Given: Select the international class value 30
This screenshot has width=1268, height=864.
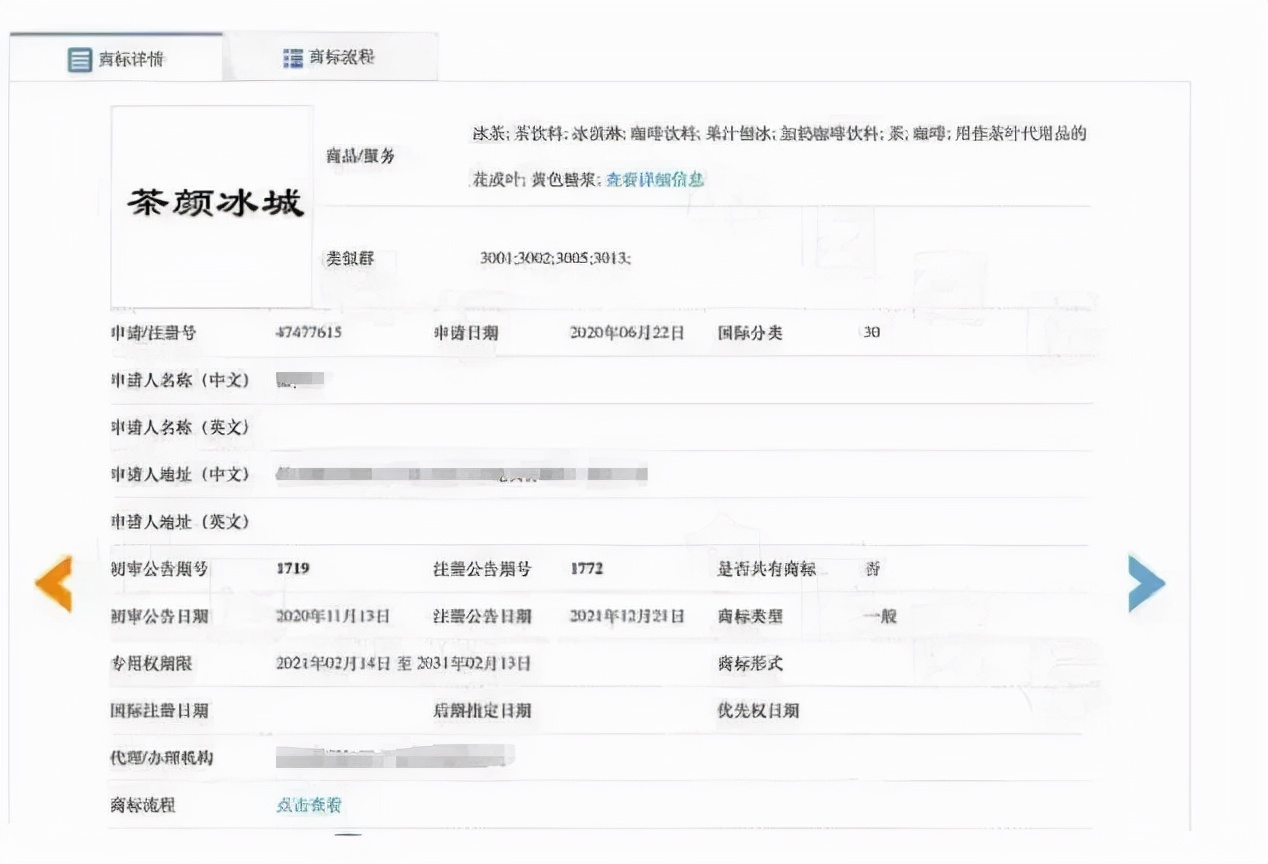Looking at the screenshot, I should coord(871,333).
